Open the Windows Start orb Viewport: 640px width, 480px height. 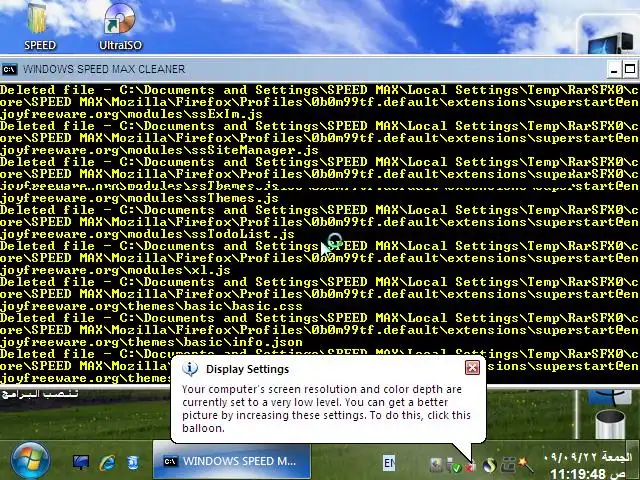click(30, 461)
